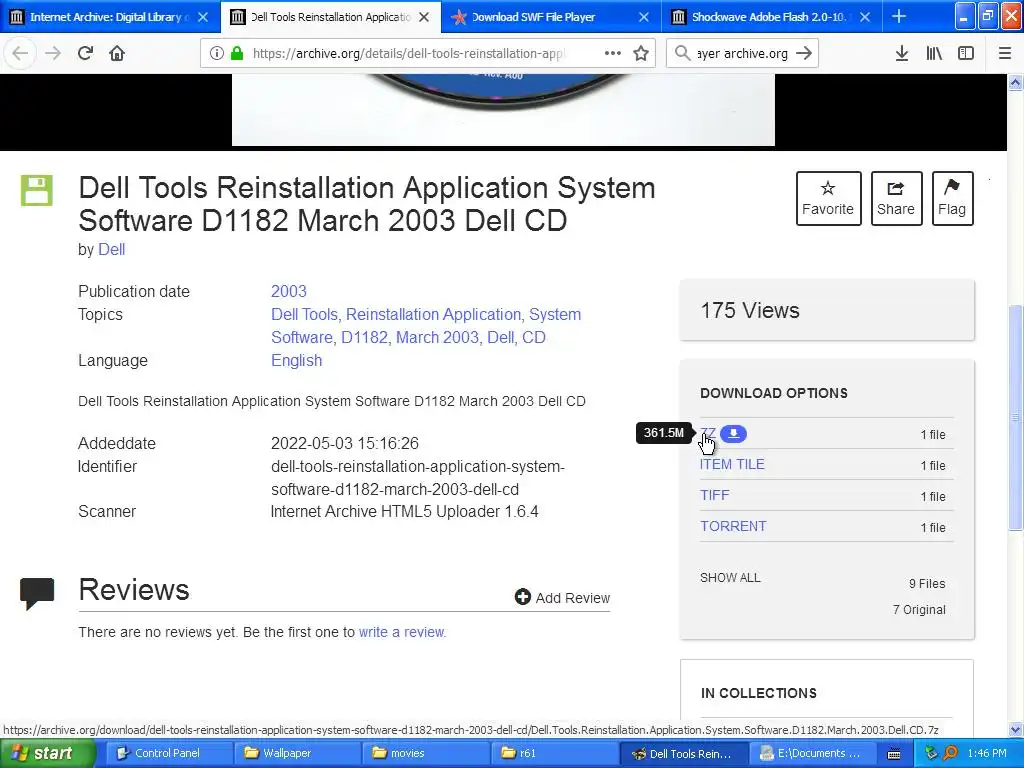Switch to r61 folder in taskbar
1024x768 pixels.
[554, 753]
